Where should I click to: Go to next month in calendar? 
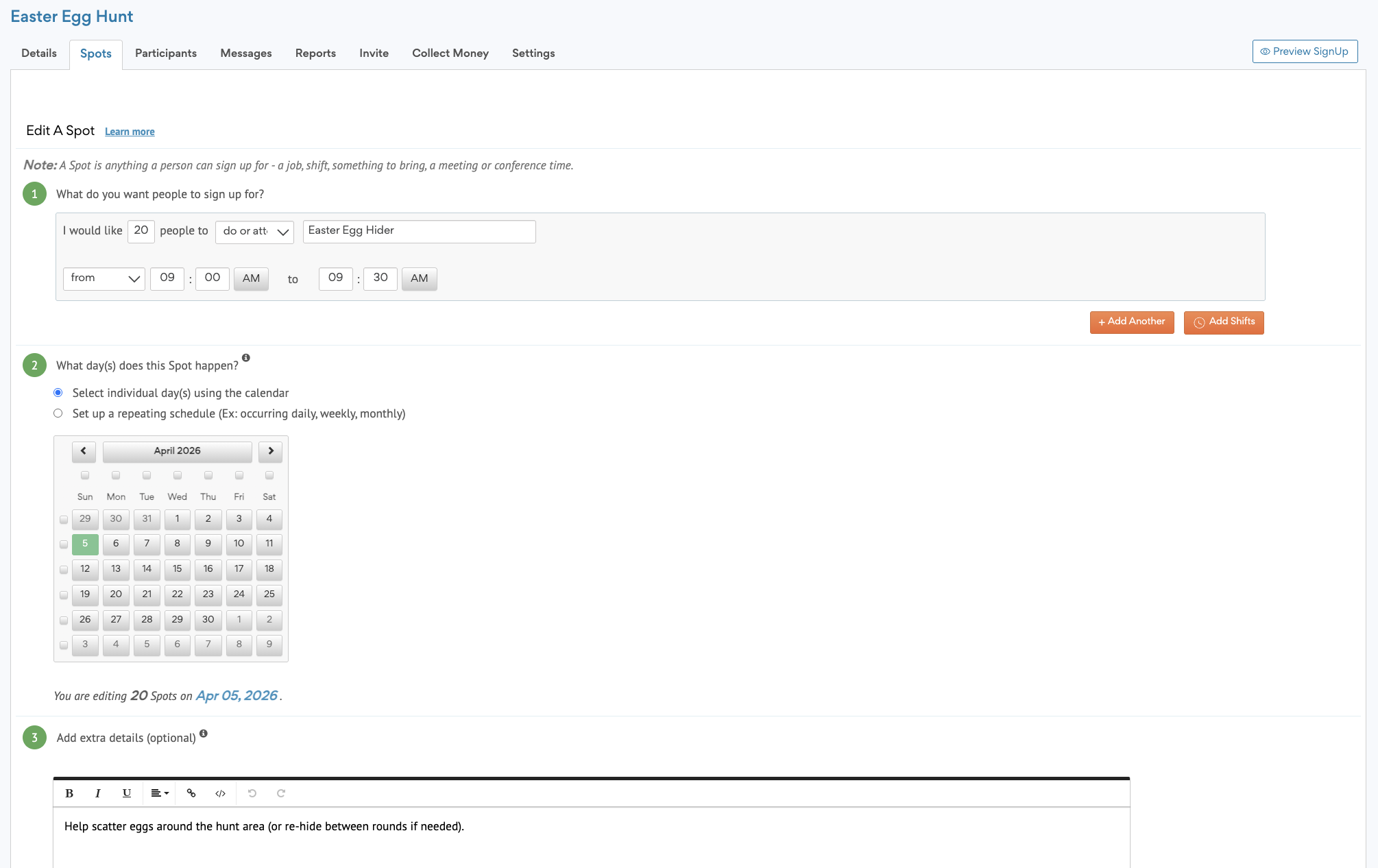pos(271,451)
